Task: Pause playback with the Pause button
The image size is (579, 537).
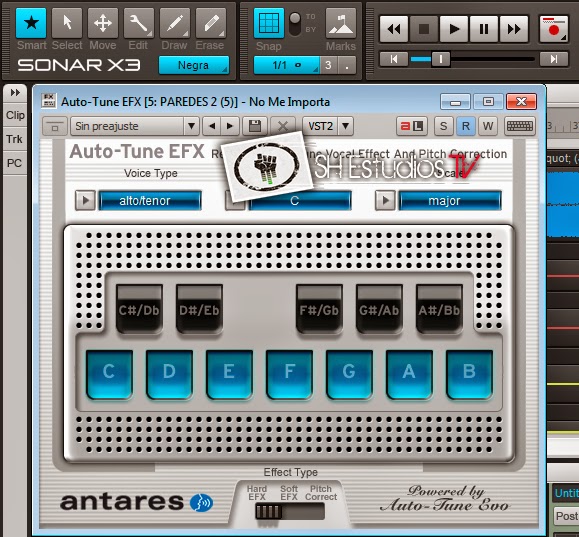Action: pos(484,29)
